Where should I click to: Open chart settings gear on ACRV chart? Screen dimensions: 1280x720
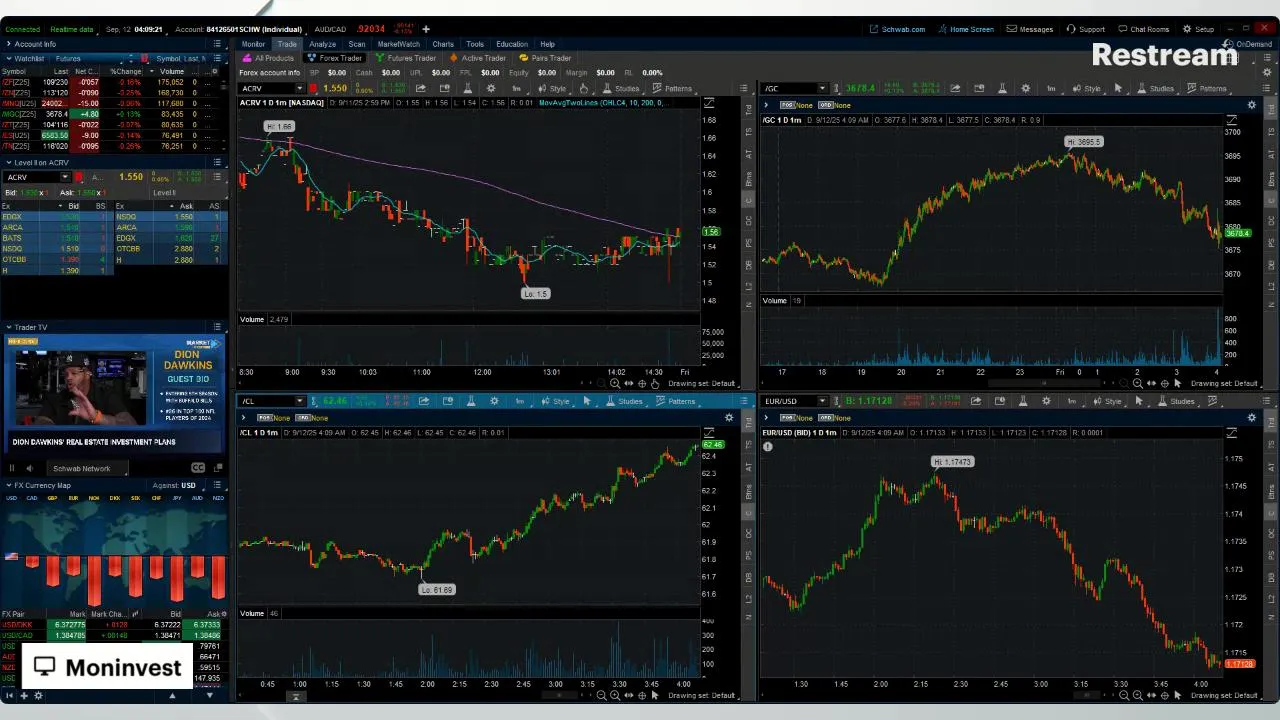(490, 88)
